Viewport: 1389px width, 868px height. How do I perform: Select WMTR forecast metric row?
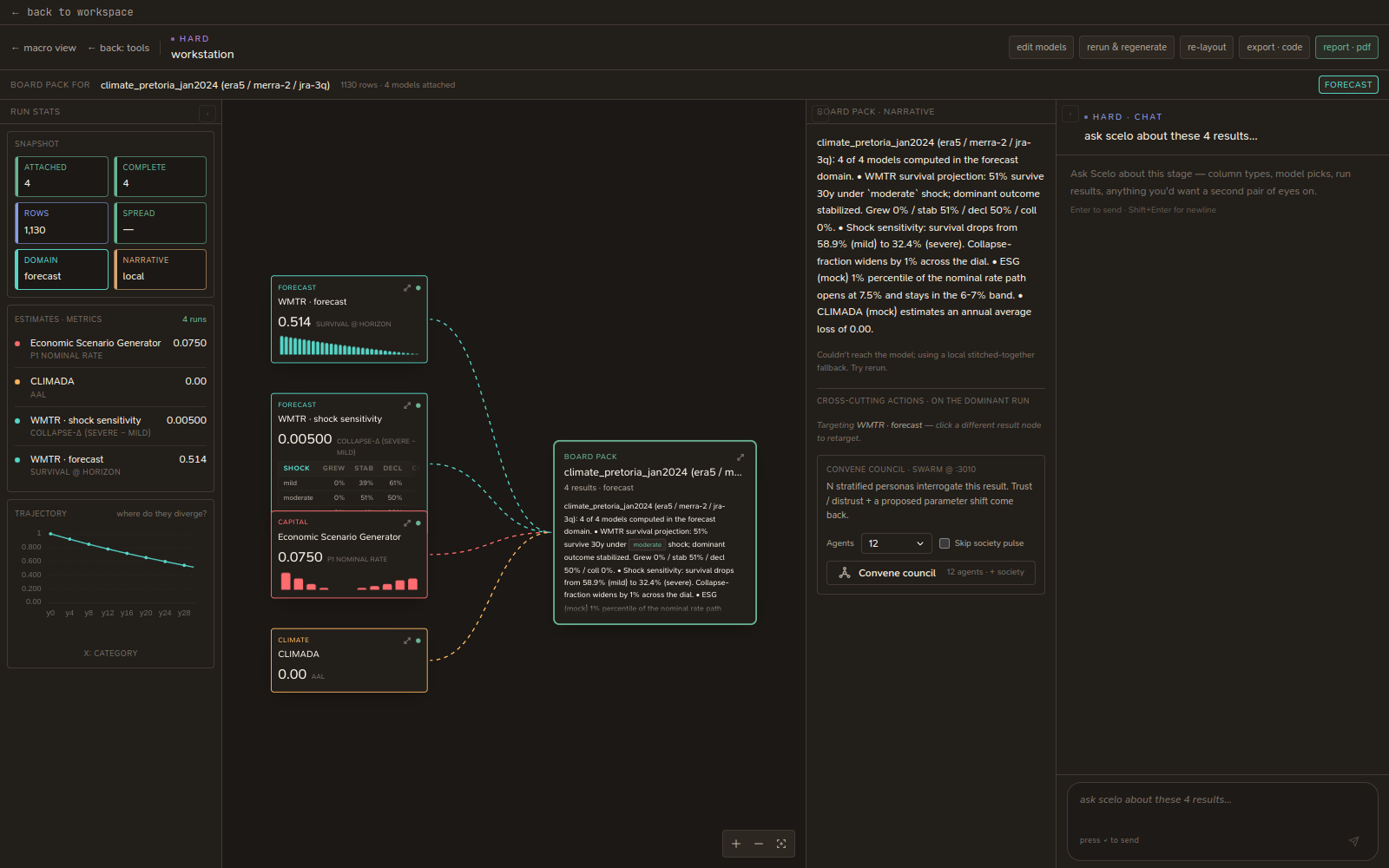(110, 465)
